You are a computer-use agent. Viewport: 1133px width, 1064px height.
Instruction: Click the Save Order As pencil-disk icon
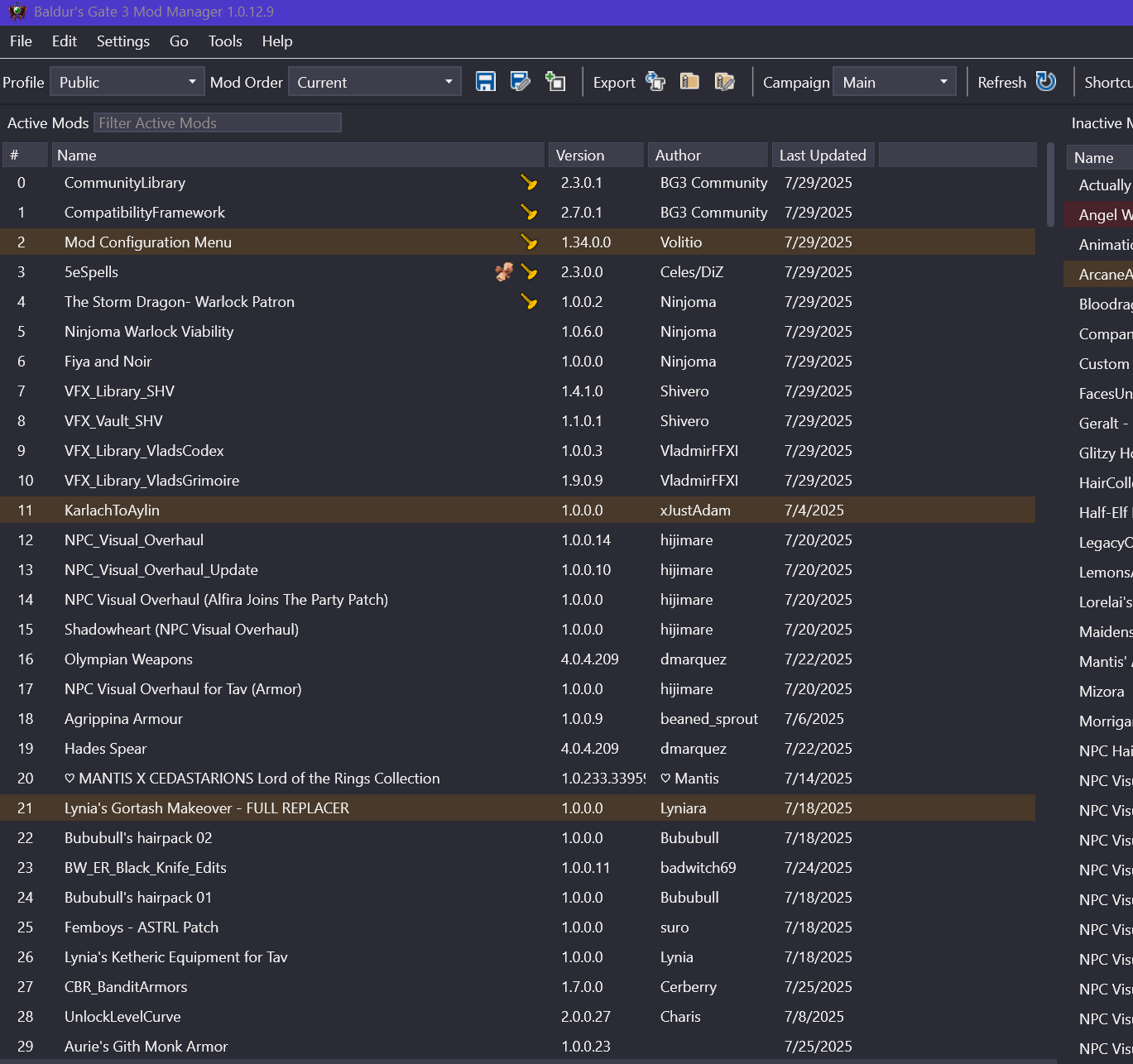pos(520,81)
